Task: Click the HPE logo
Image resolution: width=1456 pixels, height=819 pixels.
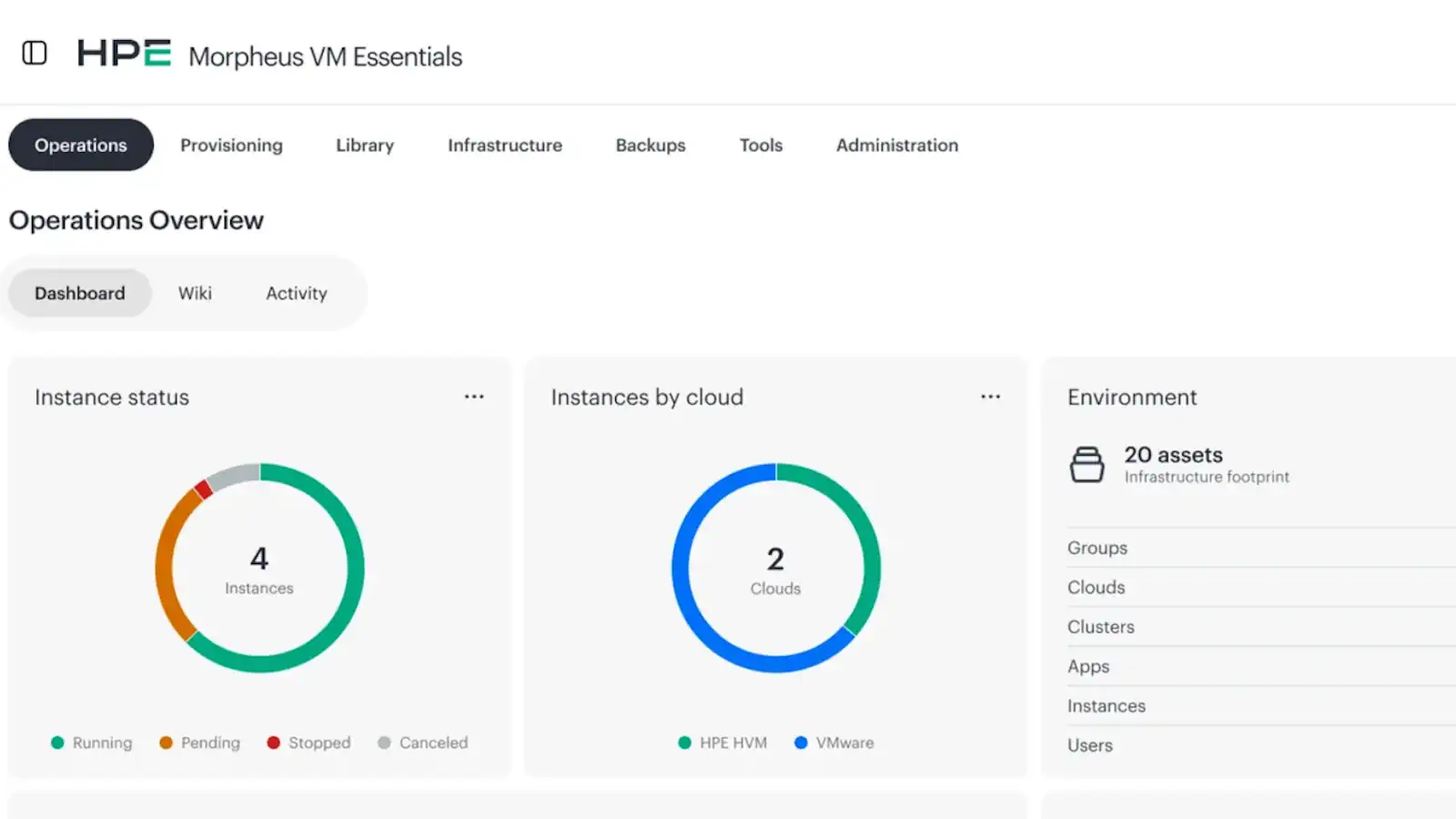Action: coord(124,54)
